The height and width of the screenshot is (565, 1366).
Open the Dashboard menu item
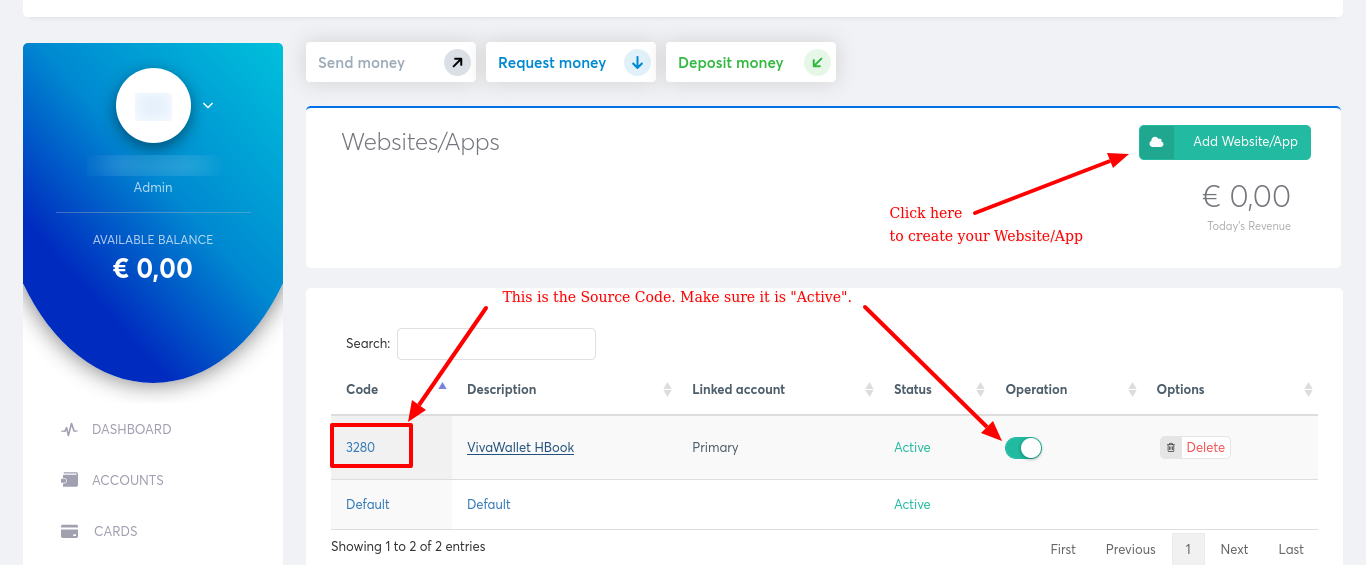[131, 430]
